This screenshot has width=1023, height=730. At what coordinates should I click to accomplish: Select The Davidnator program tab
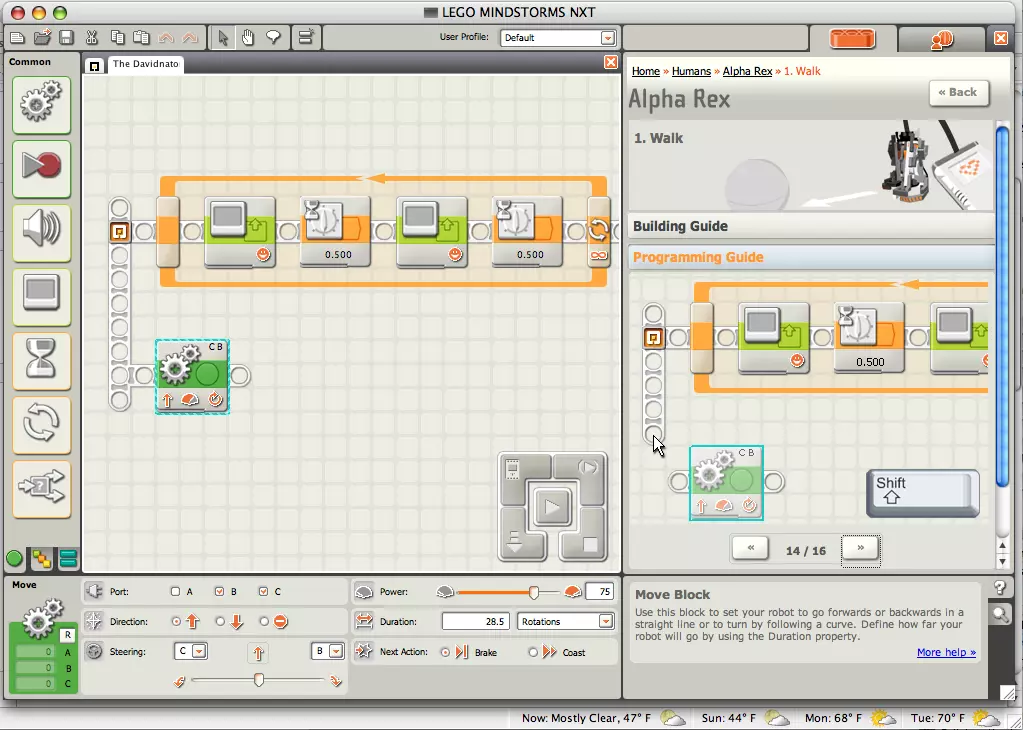point(145,64)
